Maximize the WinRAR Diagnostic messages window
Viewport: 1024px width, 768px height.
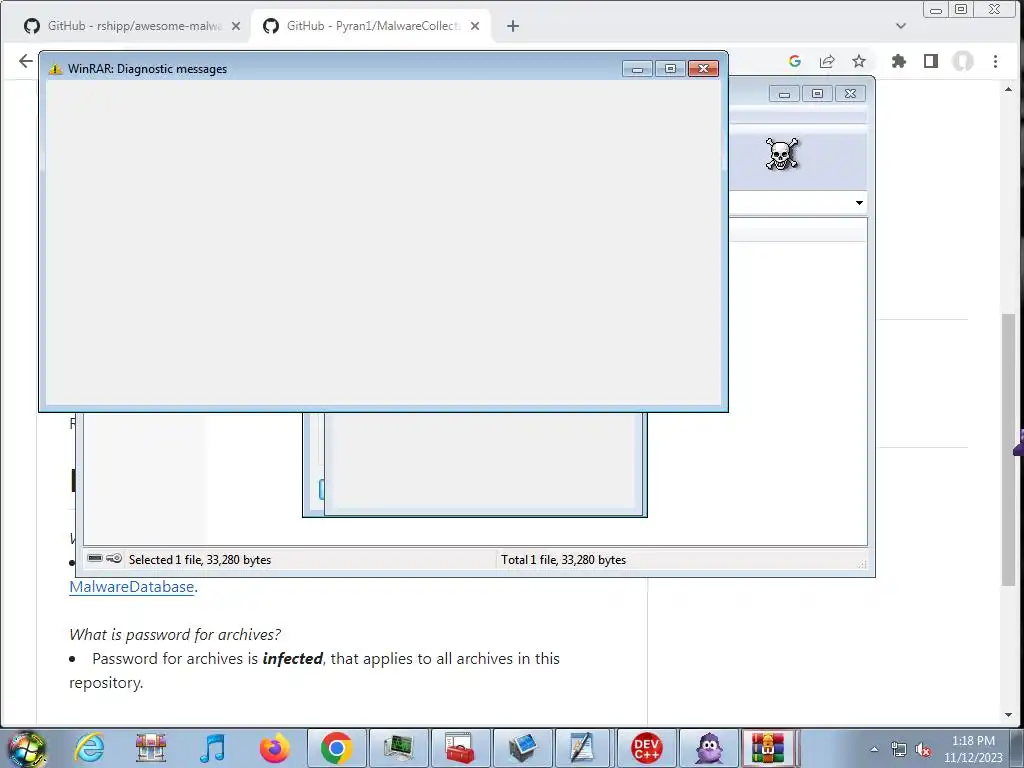pos(670,69)
